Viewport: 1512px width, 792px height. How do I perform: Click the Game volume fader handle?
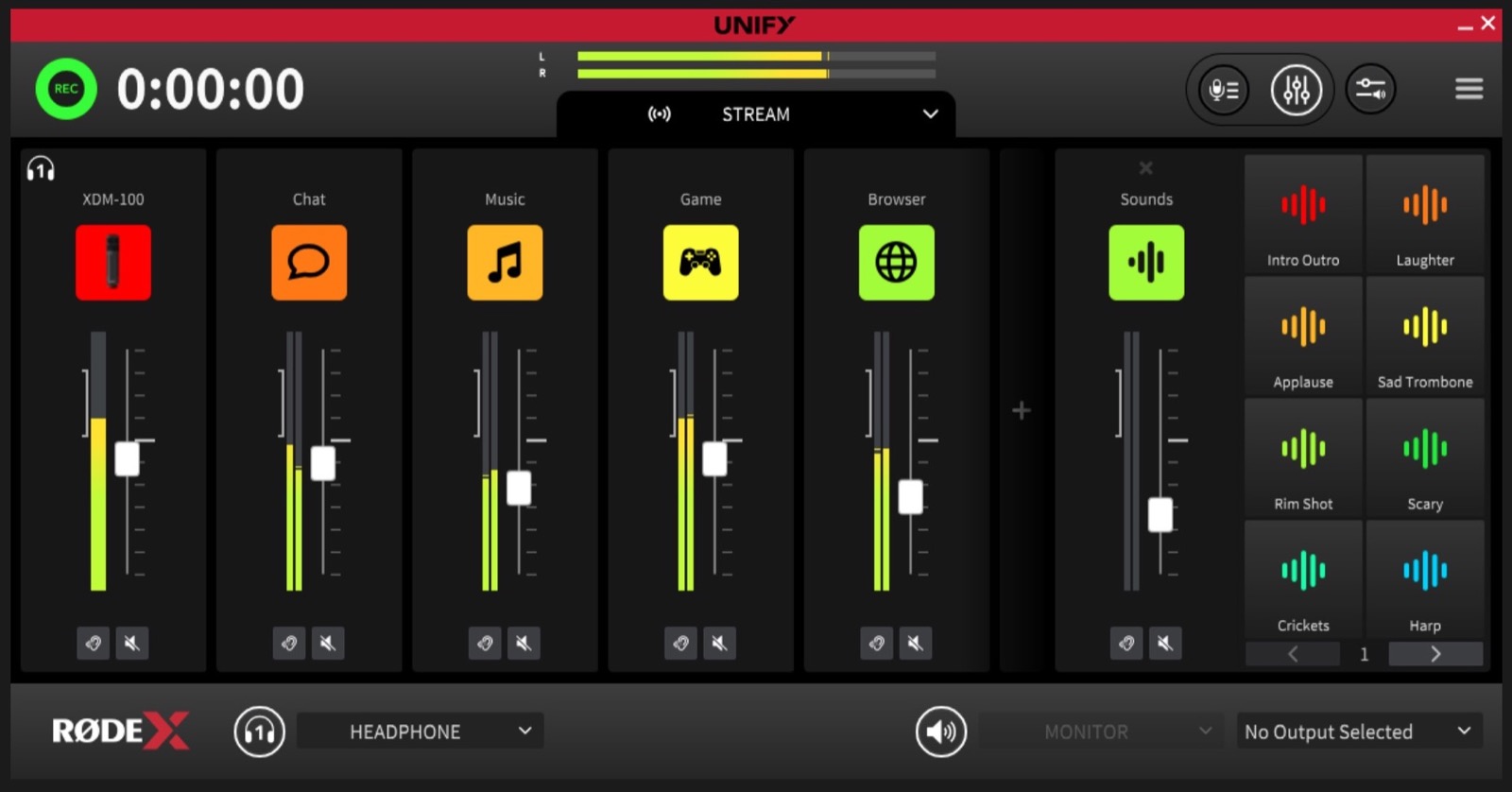pos(714,459)
